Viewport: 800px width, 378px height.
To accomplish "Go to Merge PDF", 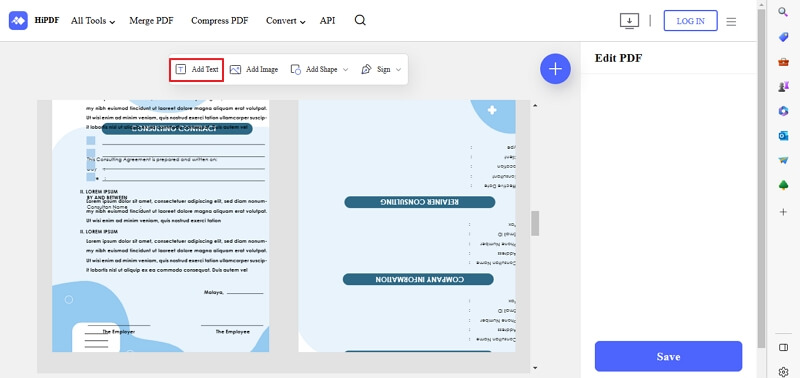I will [151, 20].
